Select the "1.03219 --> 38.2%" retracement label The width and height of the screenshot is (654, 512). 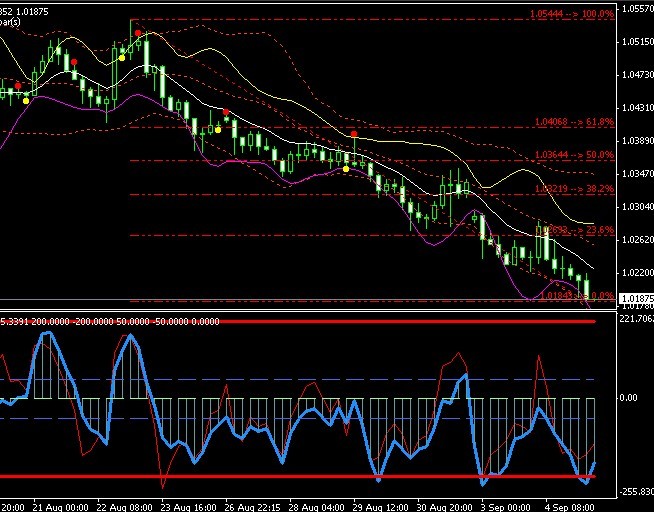(x=574, y=188)
